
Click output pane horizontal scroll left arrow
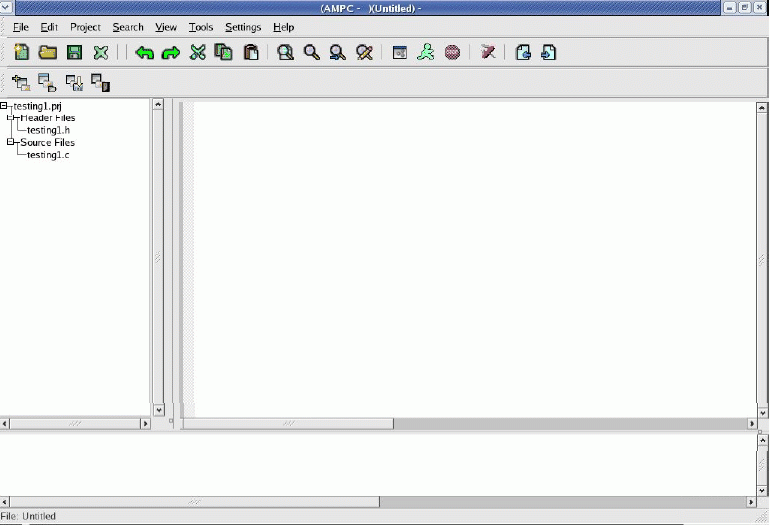(x=5, y=502)
